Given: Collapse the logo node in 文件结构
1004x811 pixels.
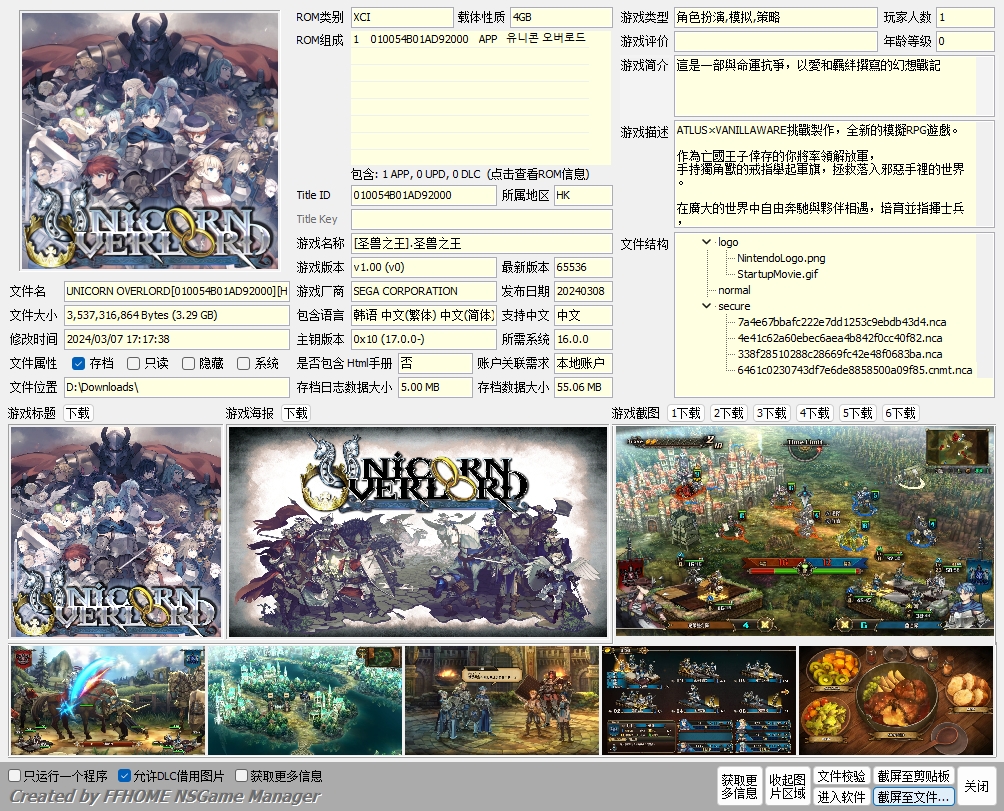Looking at the screenshot, I should coord(707,241).
